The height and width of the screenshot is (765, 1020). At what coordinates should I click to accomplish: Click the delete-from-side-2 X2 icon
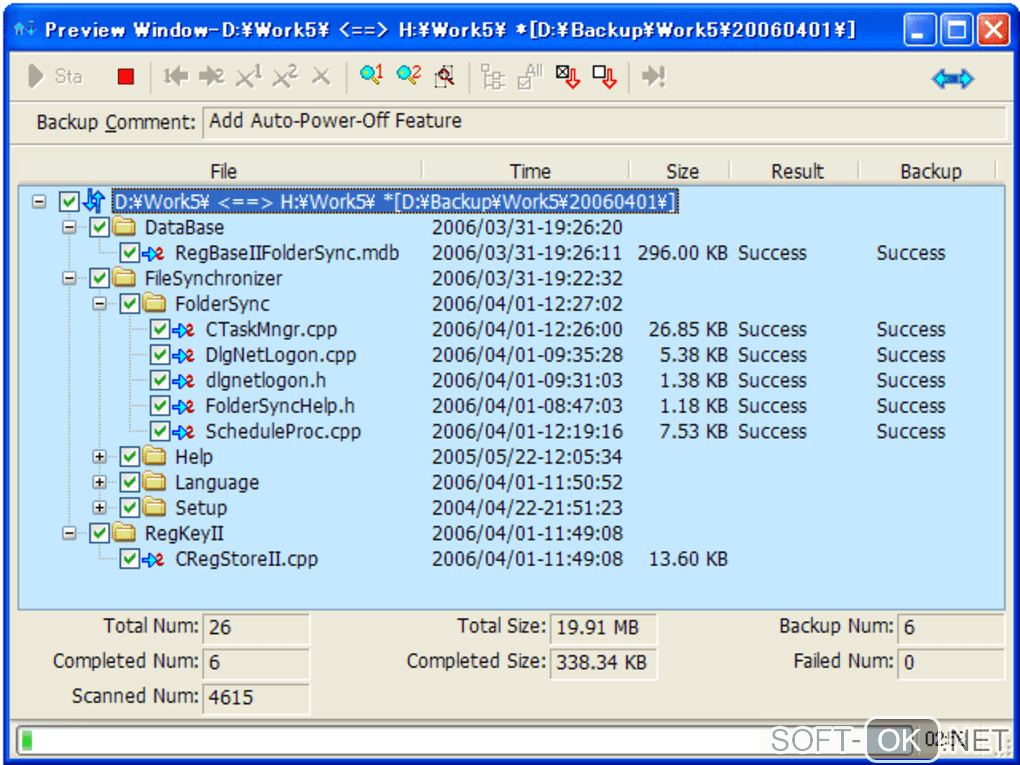coord(284,77)
